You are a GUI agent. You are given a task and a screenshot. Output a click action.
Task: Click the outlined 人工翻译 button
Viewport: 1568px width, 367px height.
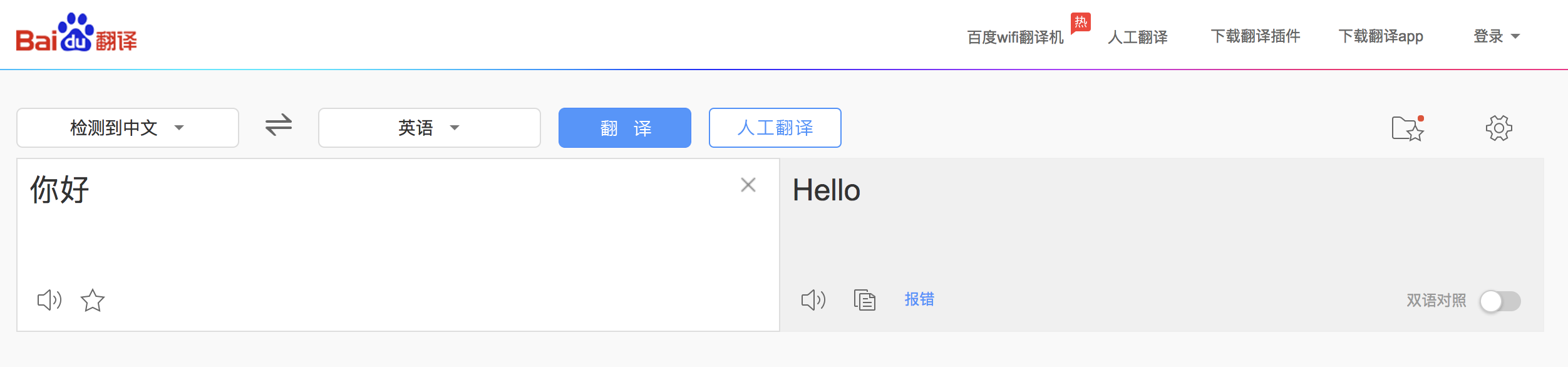775,128
